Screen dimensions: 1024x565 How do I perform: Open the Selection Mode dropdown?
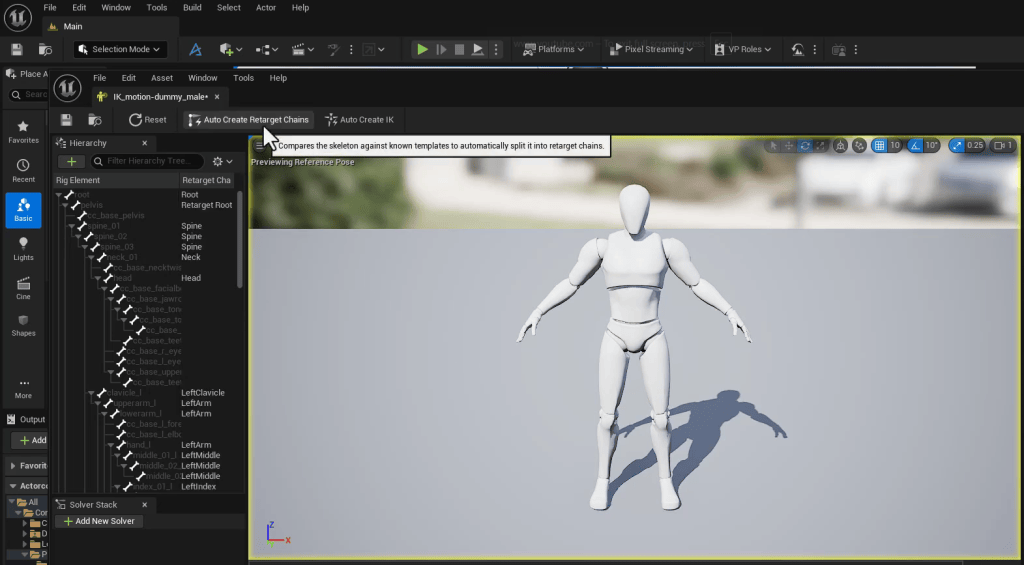pos(121,49)
